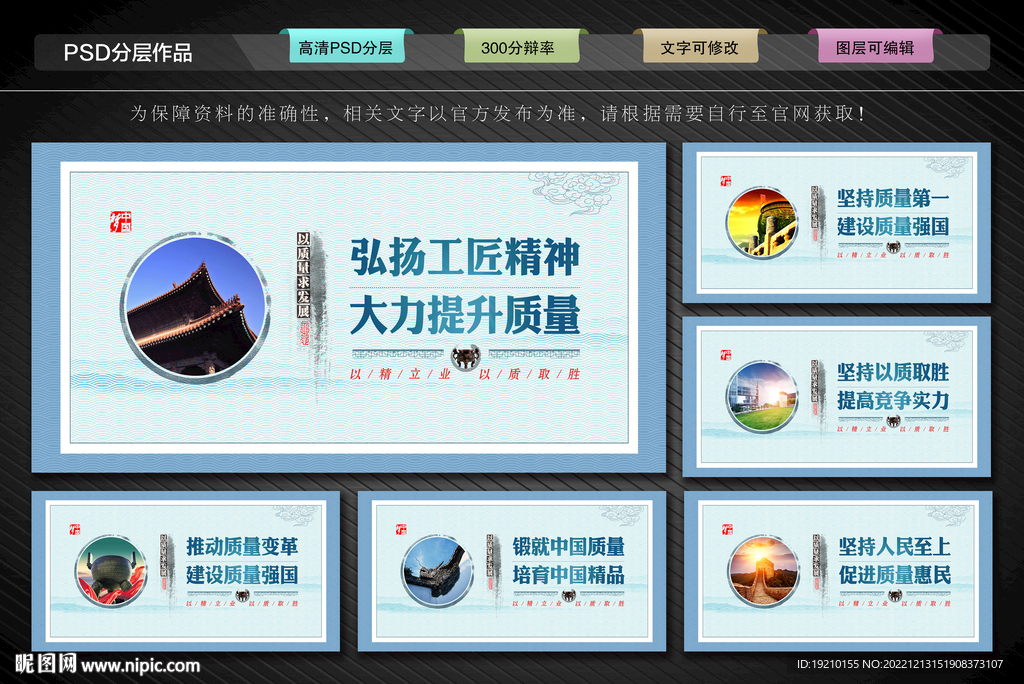The image size is (1024, 684).
Task: Click the circular bronze cauldron photo
Action: 111,570
